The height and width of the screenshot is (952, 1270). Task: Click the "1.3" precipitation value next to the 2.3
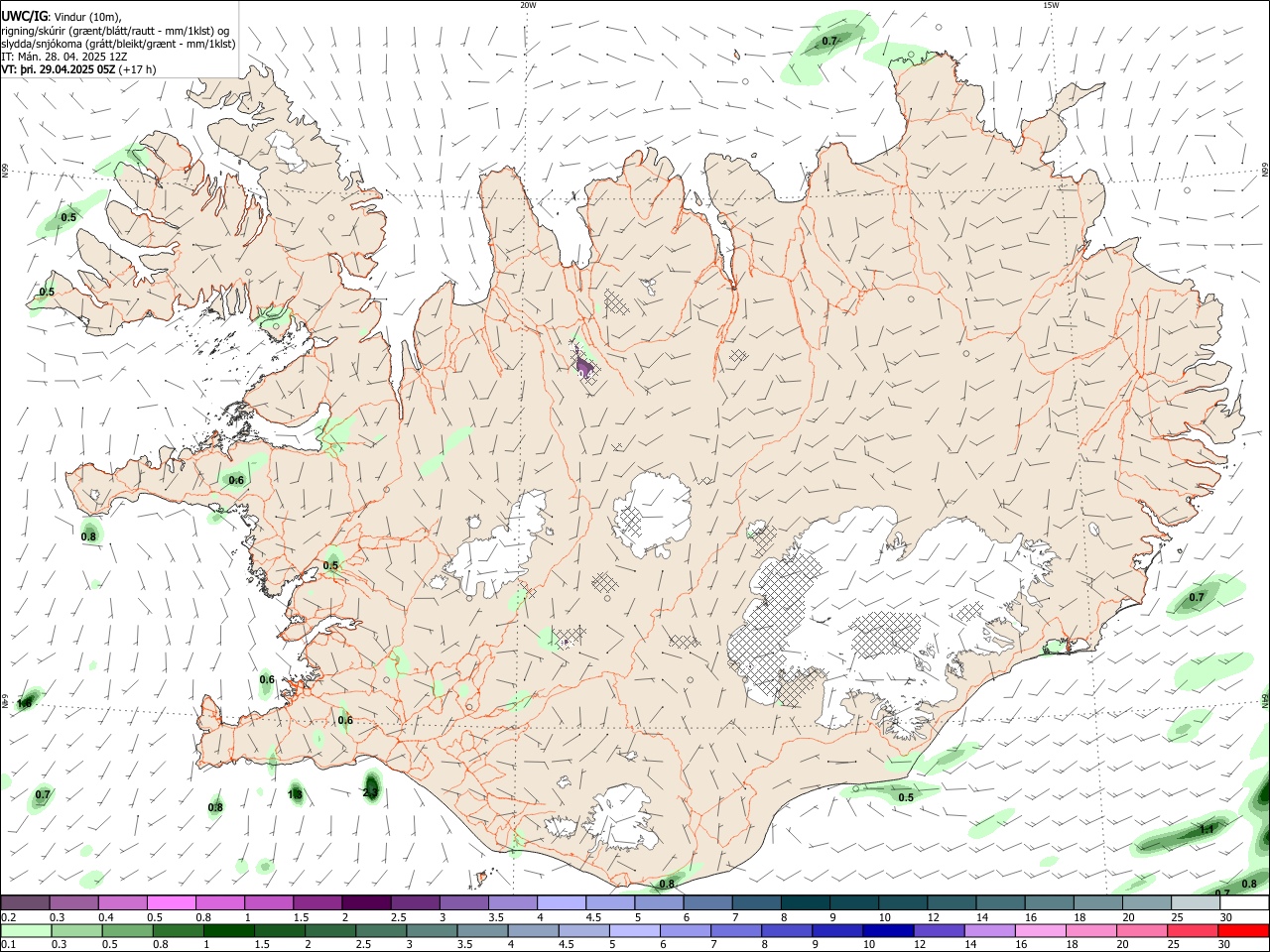coord(295,794)
